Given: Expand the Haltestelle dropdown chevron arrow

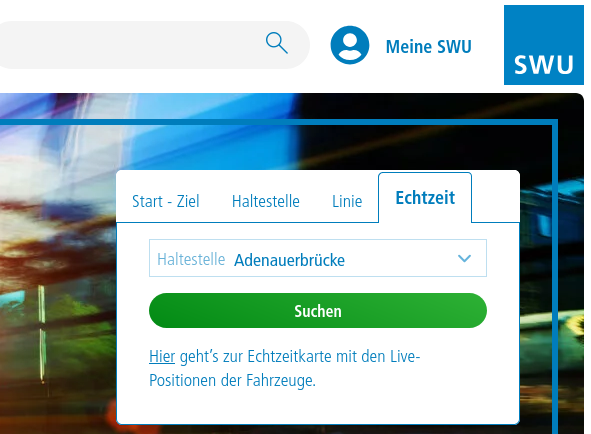Looking at the screenshot, I should pyautogui.click(x=464, y=258).
